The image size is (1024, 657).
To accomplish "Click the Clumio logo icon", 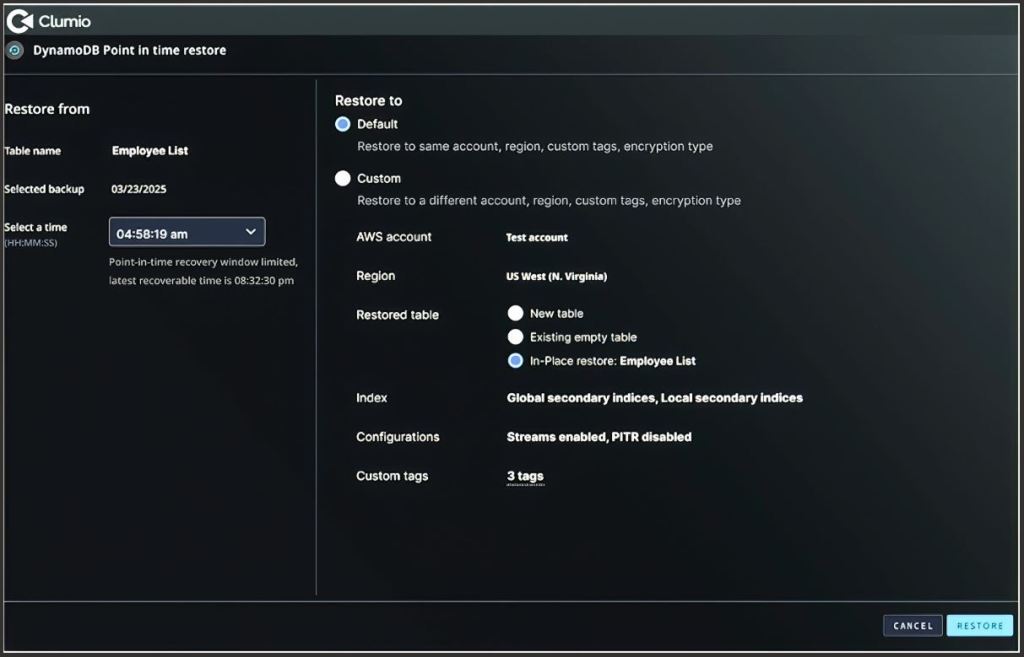I will point(20,20).
